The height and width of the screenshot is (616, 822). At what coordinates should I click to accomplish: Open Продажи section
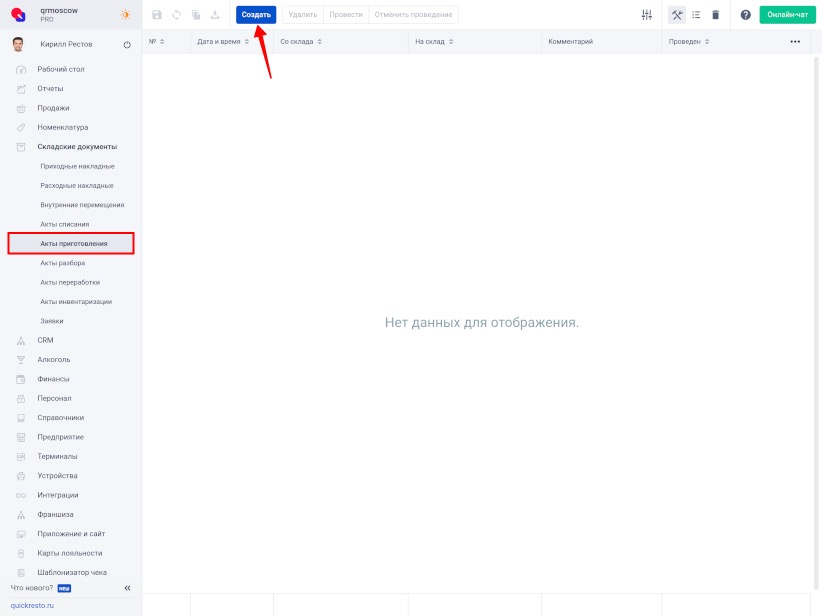[x=53, y=108]
